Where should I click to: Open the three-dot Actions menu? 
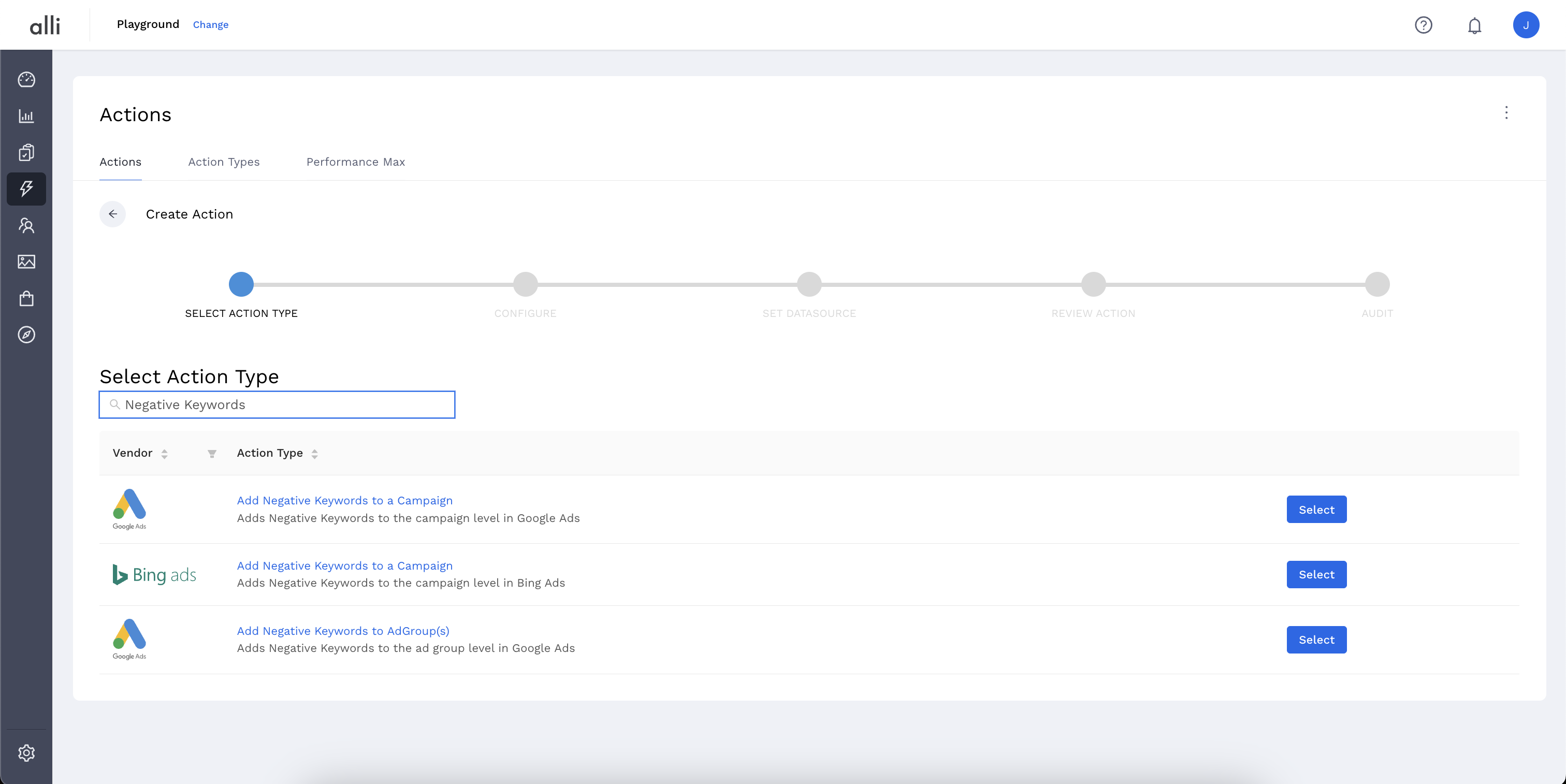1506,112
